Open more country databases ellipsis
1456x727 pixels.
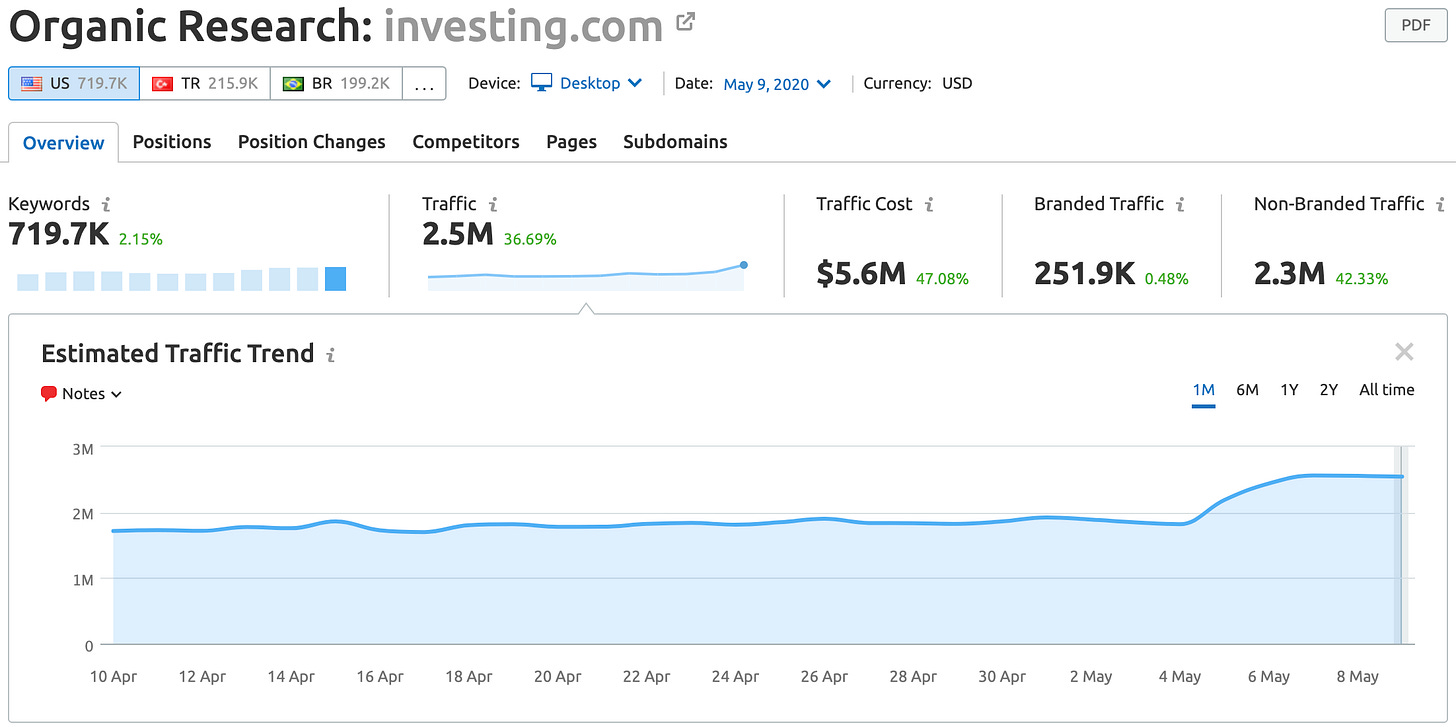(424, 84)
